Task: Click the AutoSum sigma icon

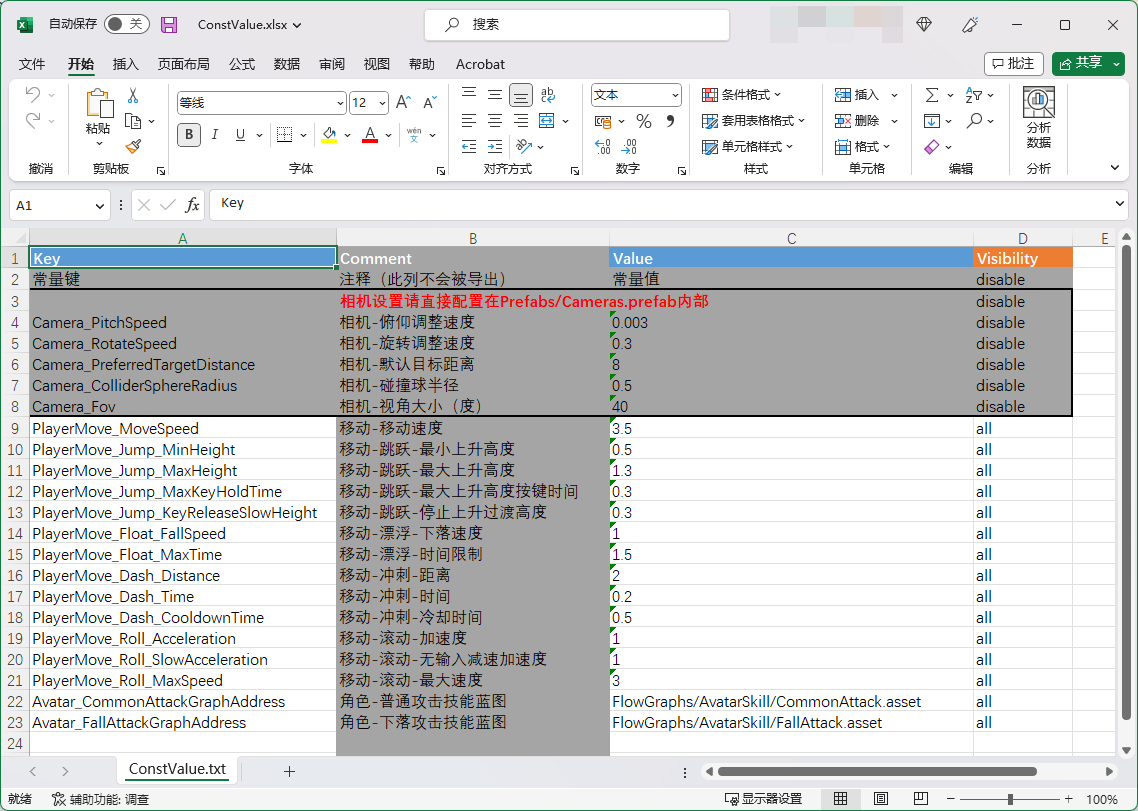Action: coord(932,95)
